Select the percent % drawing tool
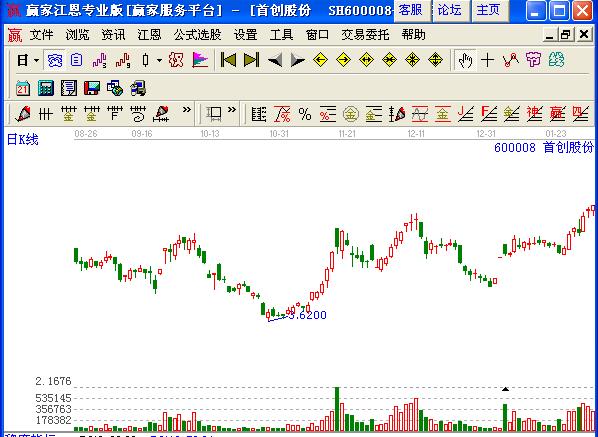Screen dimensions: 598x437 click(305, 114)
